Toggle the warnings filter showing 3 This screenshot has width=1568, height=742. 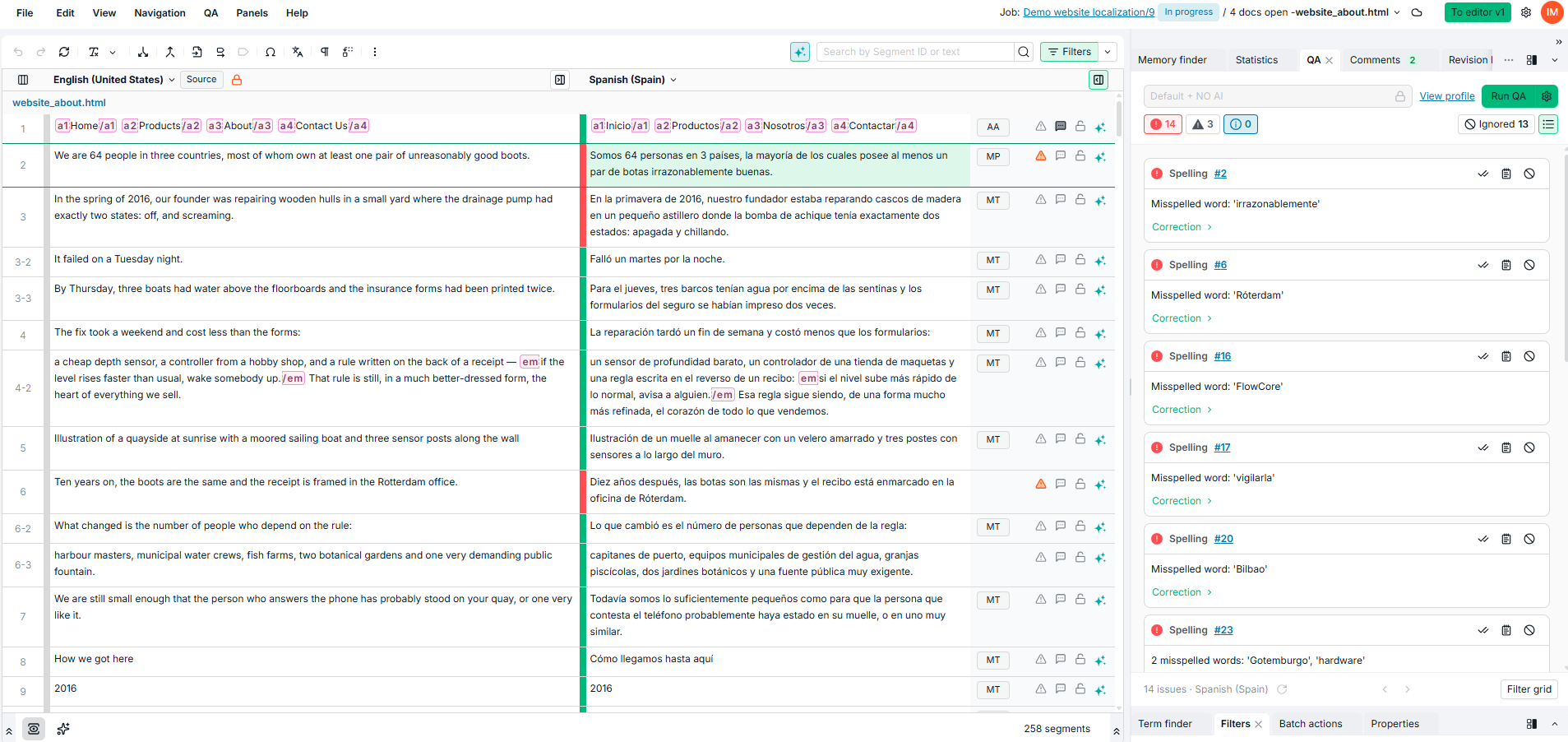pyautogui.click(x=1203, y=124)
